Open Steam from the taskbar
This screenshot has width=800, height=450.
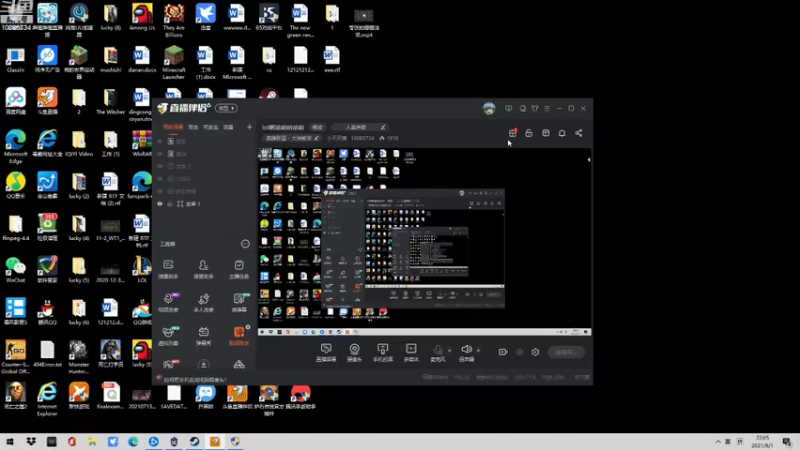tap(194, 441)
